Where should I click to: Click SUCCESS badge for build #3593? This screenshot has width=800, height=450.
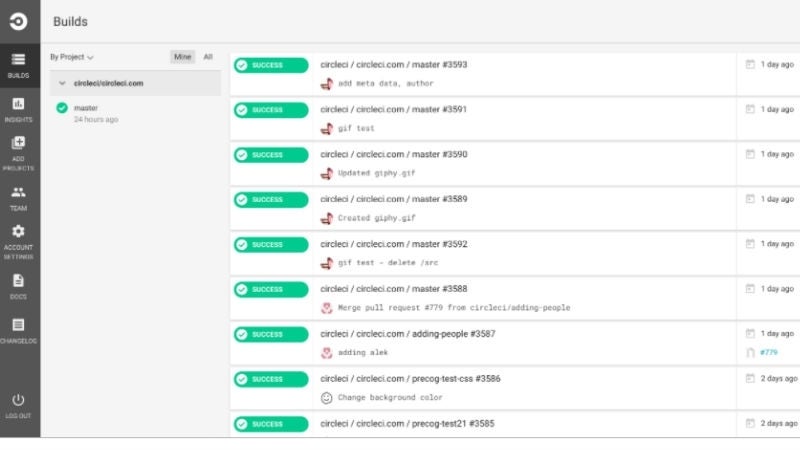click(271, 65)
